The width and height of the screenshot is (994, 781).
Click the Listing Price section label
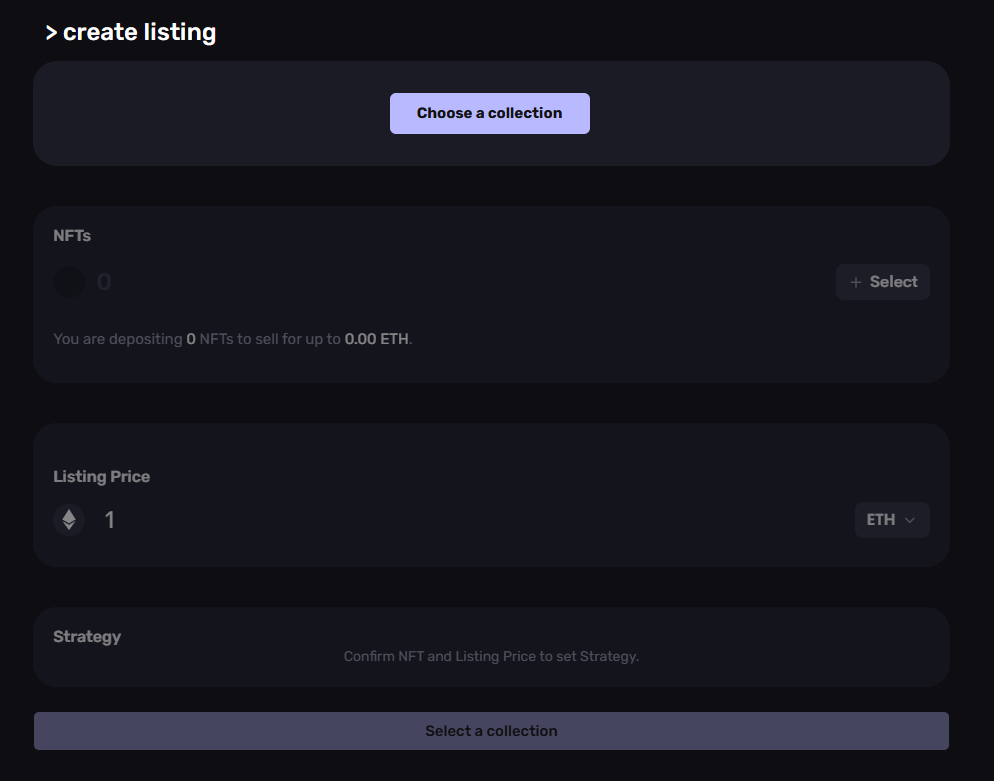pyautogui.click(x=101, y=477)
